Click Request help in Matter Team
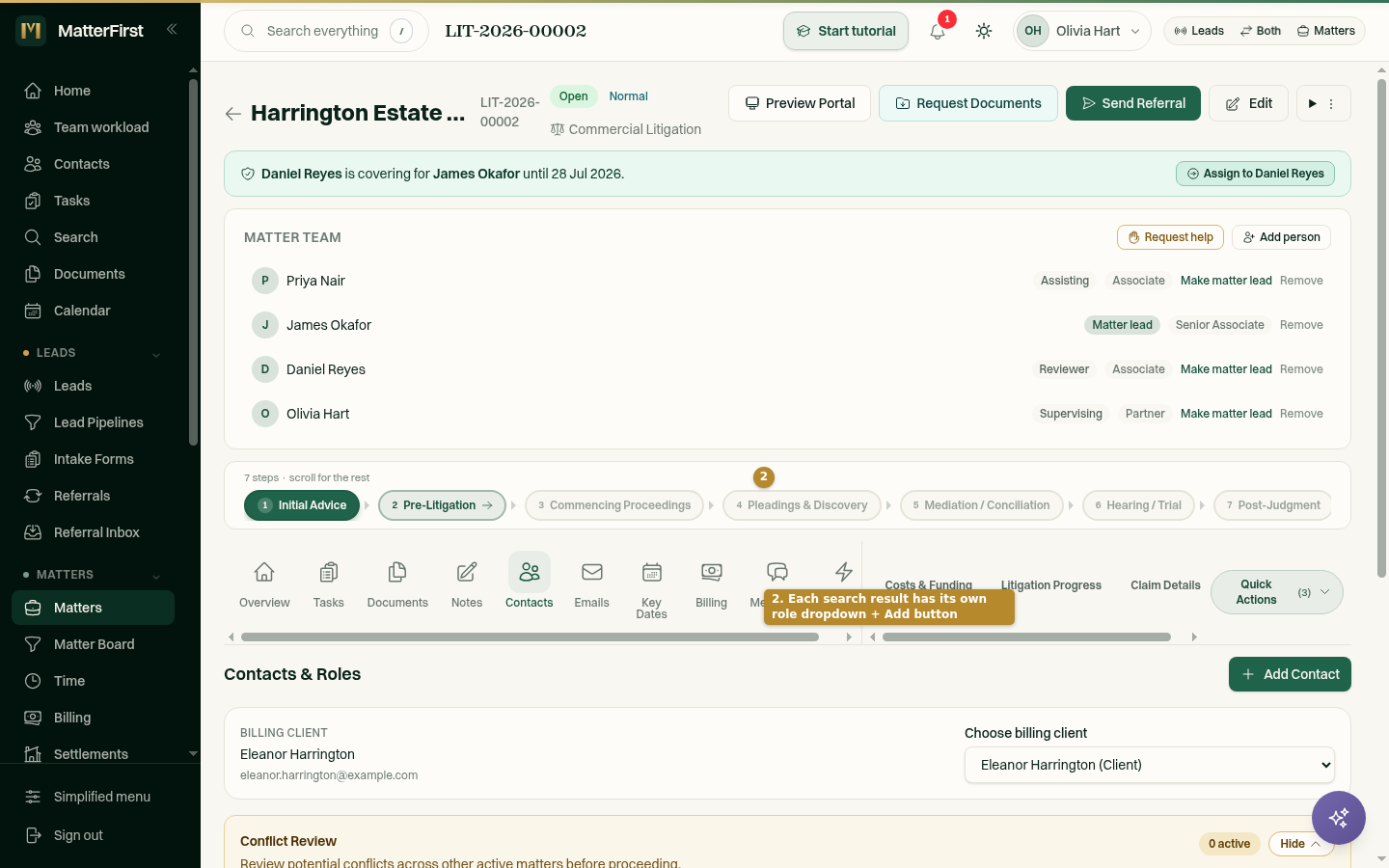This screenshot has height=868, width=1389. [x=1170, y=237]
